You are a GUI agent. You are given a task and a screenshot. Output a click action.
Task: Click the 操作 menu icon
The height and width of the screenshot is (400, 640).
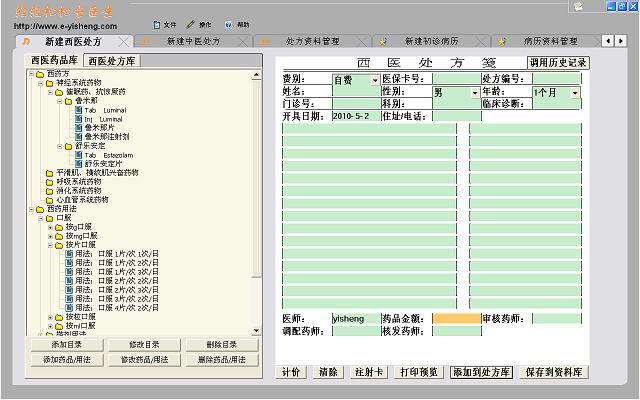(193, 24)
